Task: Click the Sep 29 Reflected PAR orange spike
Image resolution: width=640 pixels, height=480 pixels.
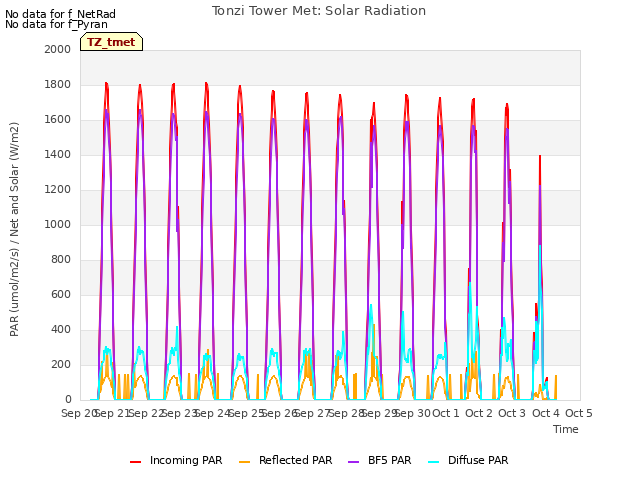Action: click(x=374, y=326)
